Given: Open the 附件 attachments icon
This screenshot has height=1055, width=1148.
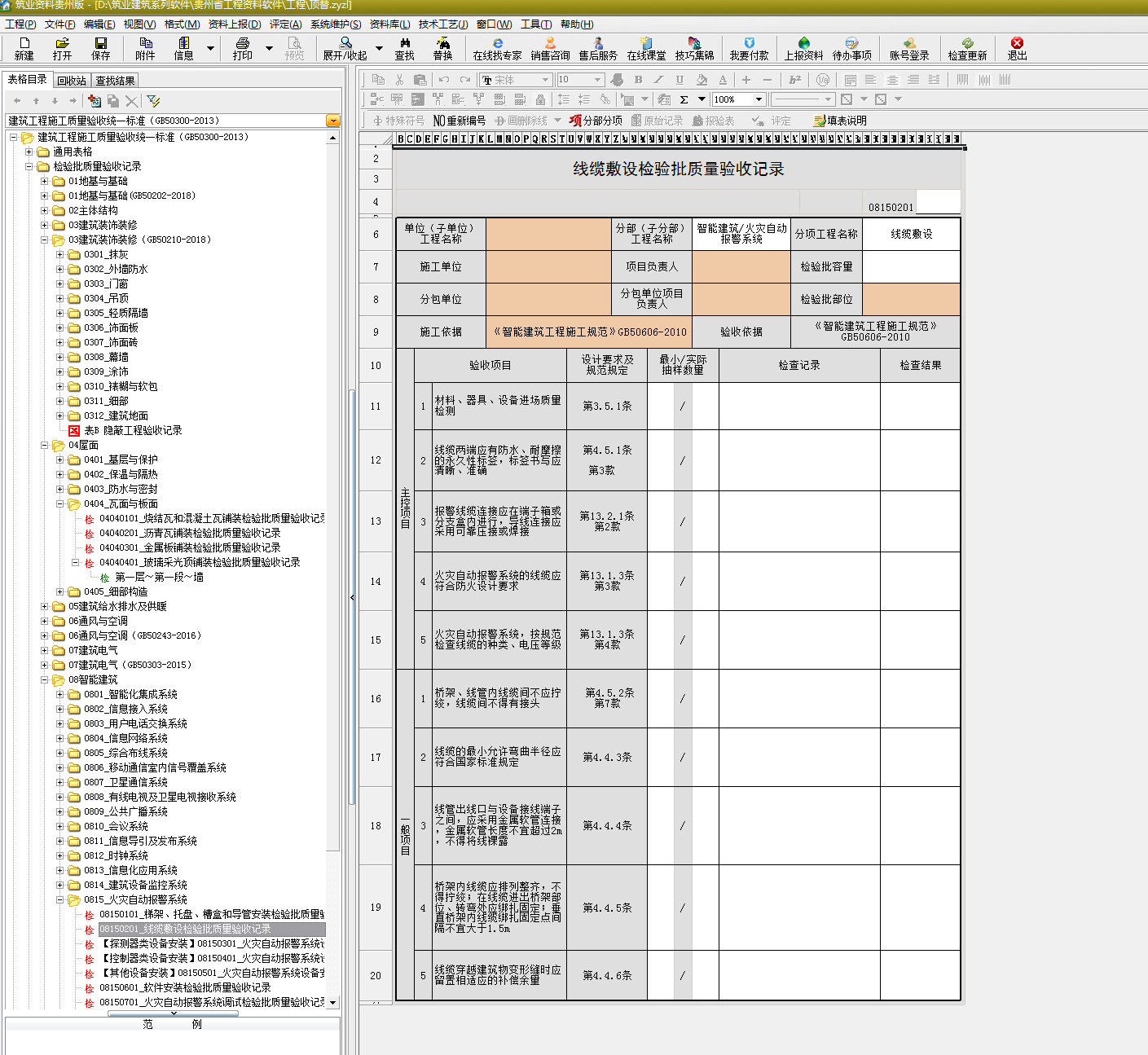Looking at the screenshot, I should point(145,49).
